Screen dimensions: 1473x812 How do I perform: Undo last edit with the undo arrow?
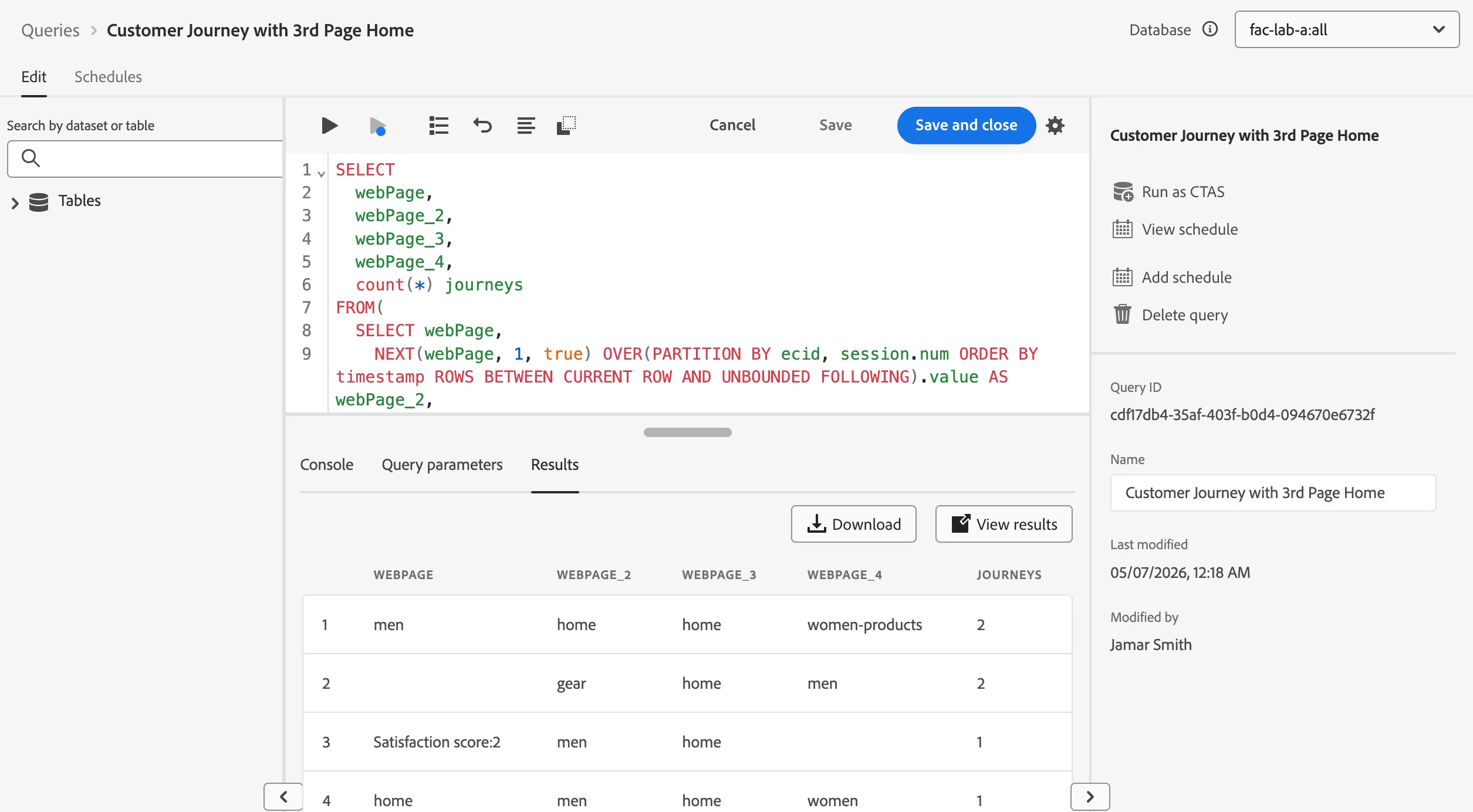[482, 126]
